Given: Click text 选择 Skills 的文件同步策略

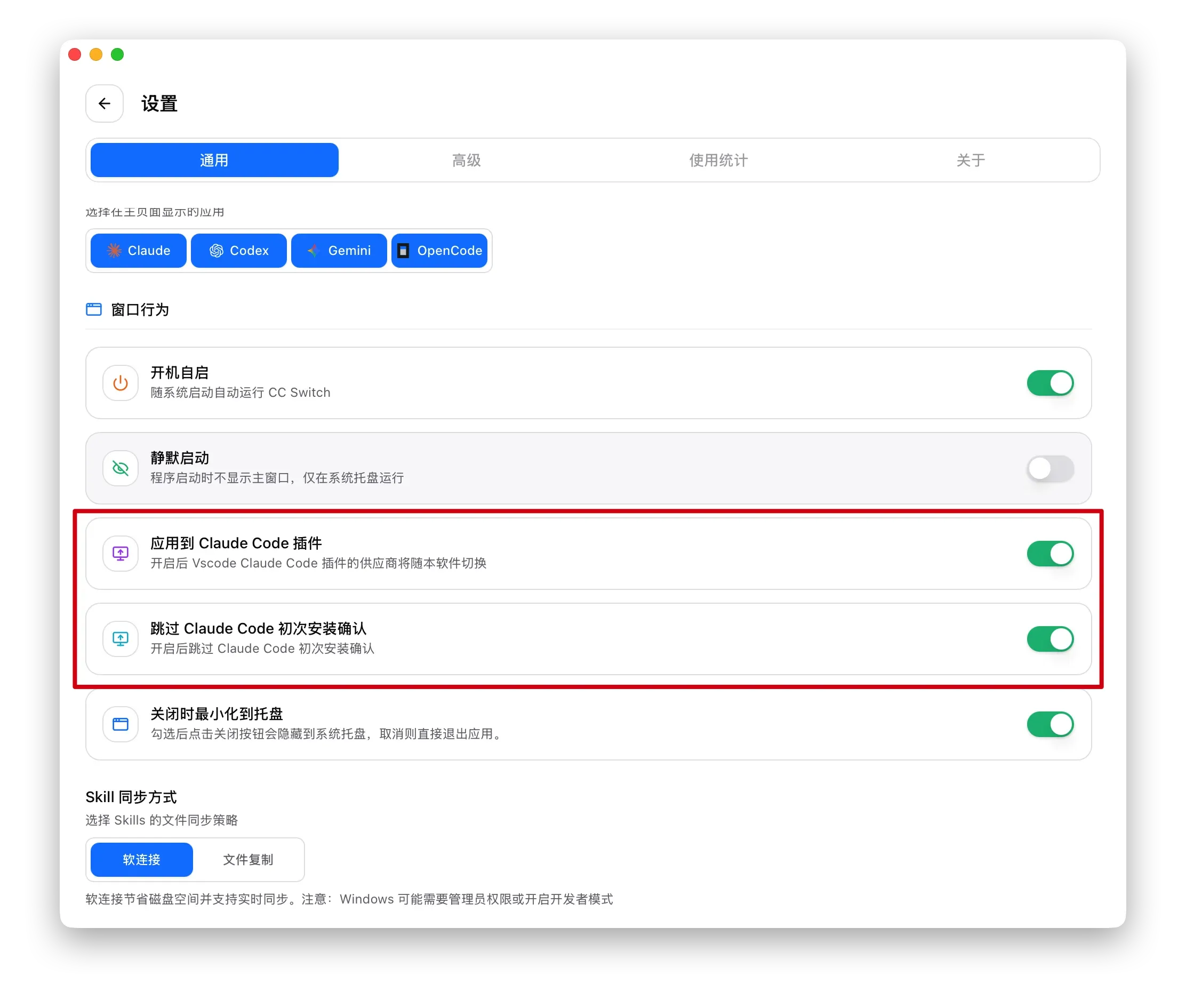Looking at the screenshot, I should click(x=162, y=820).
